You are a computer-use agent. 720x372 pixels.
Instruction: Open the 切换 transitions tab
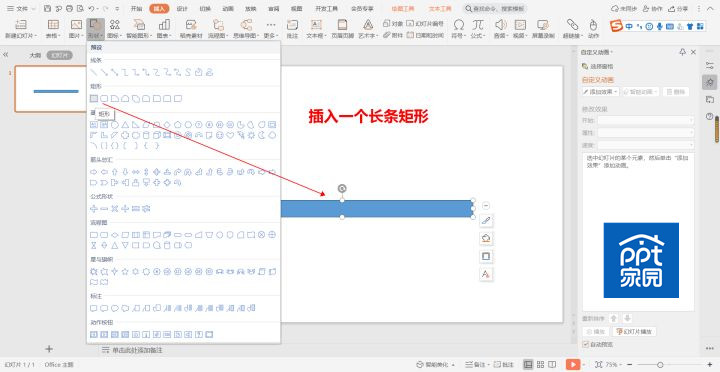(x=205, y=8)
